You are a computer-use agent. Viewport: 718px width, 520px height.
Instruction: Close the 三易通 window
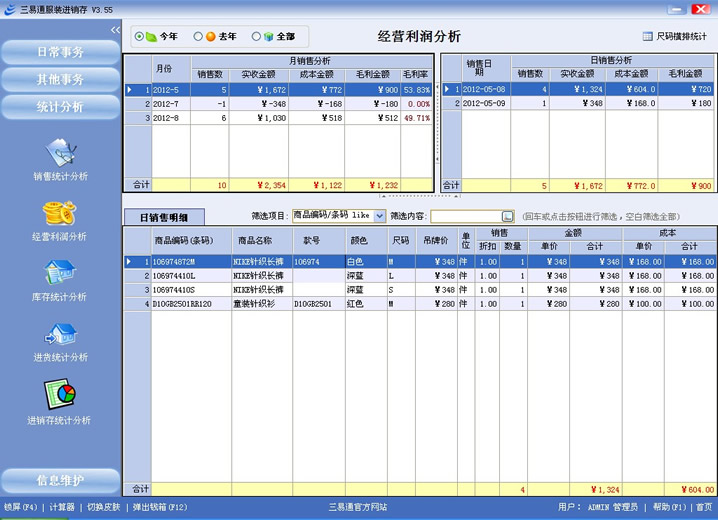[x=701, y=9]
